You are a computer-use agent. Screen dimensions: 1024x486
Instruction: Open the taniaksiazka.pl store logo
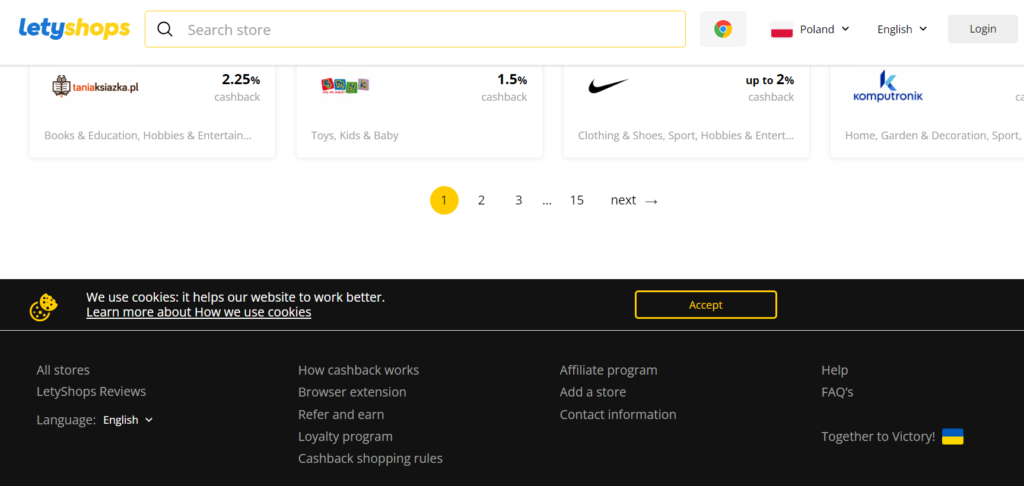point(95,86)
